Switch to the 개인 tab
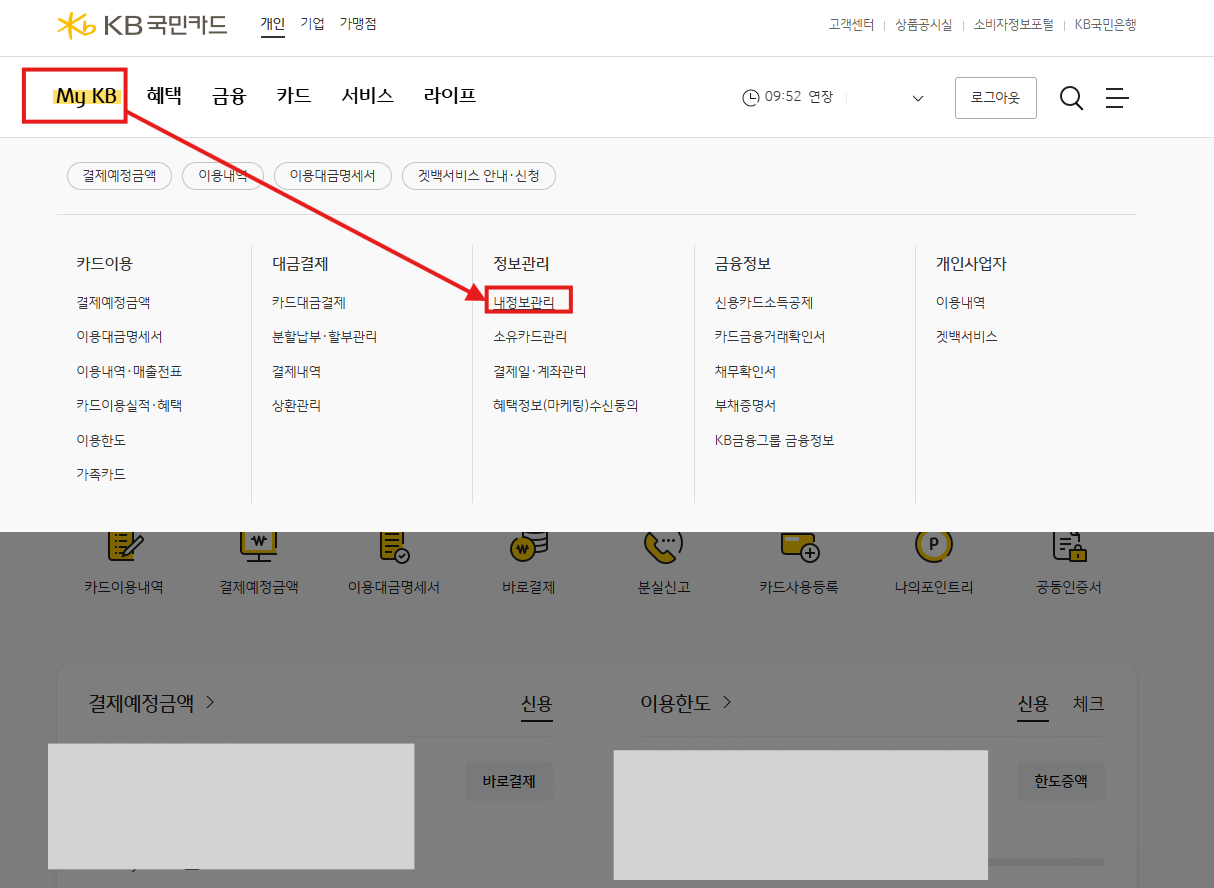The image size is (1214, 888). tap(273, 24)
